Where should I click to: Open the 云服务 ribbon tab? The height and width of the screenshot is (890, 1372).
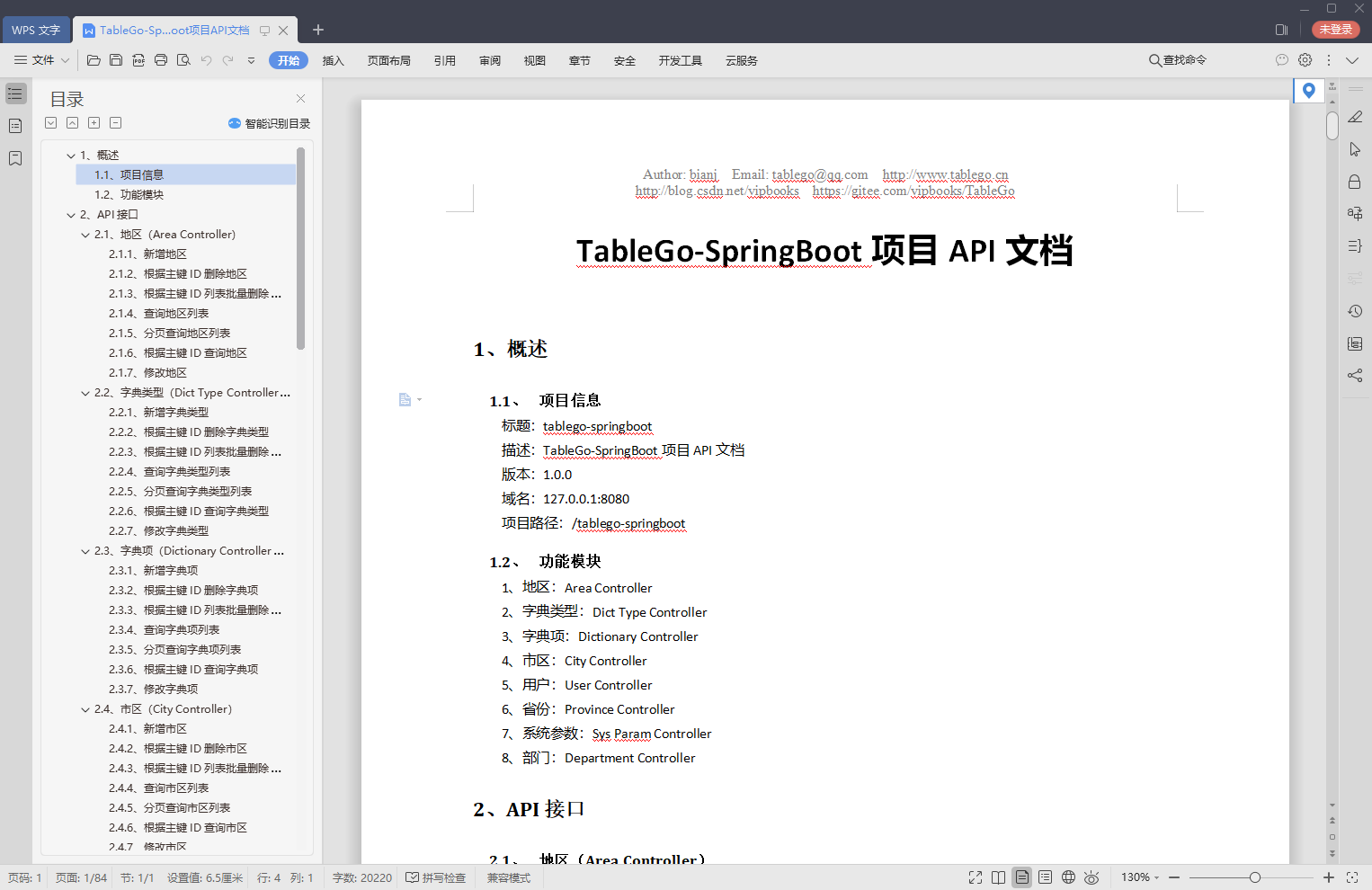pyautogui.click(x=742, y=60)
